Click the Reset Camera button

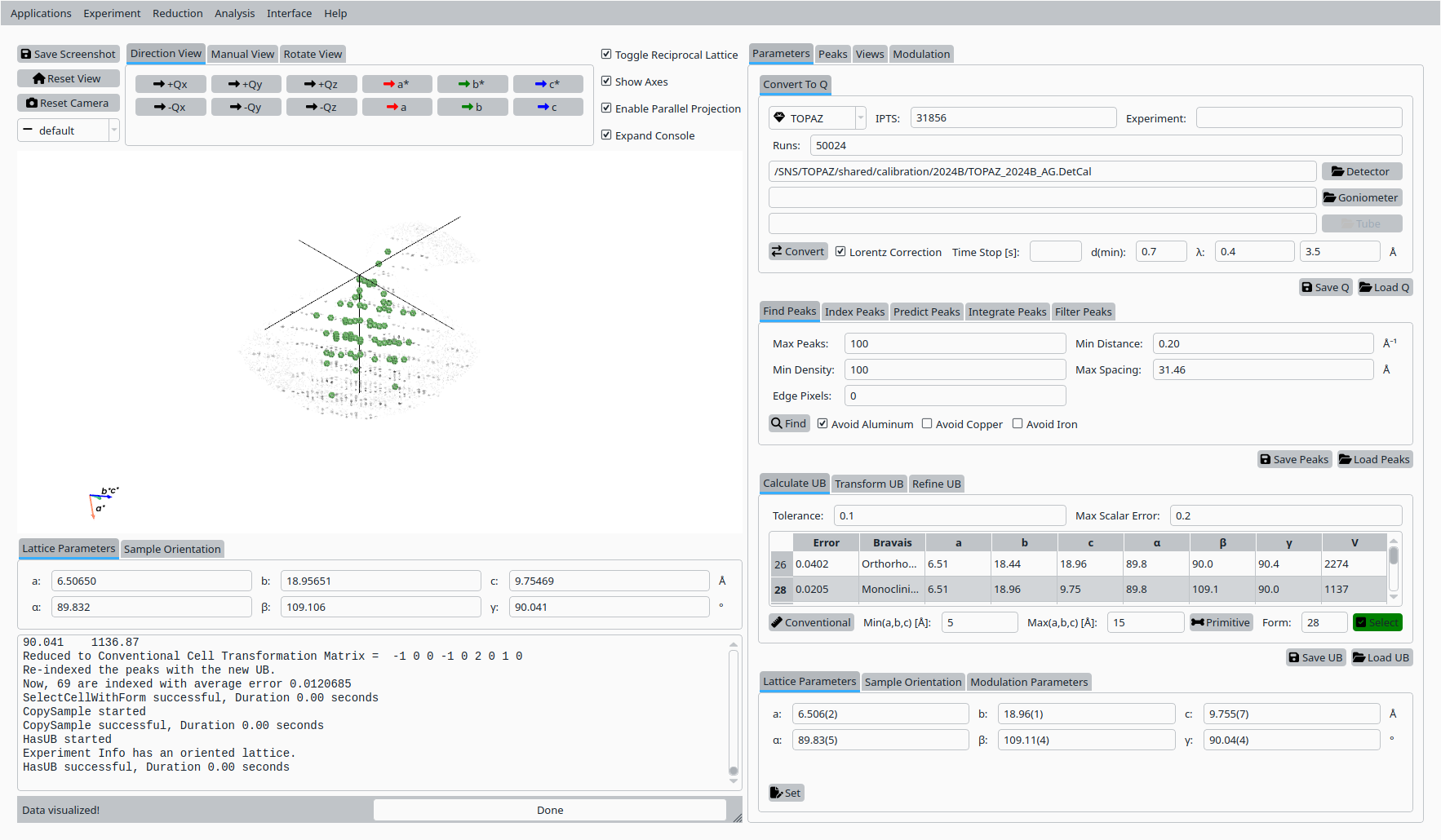pos(69,103)
